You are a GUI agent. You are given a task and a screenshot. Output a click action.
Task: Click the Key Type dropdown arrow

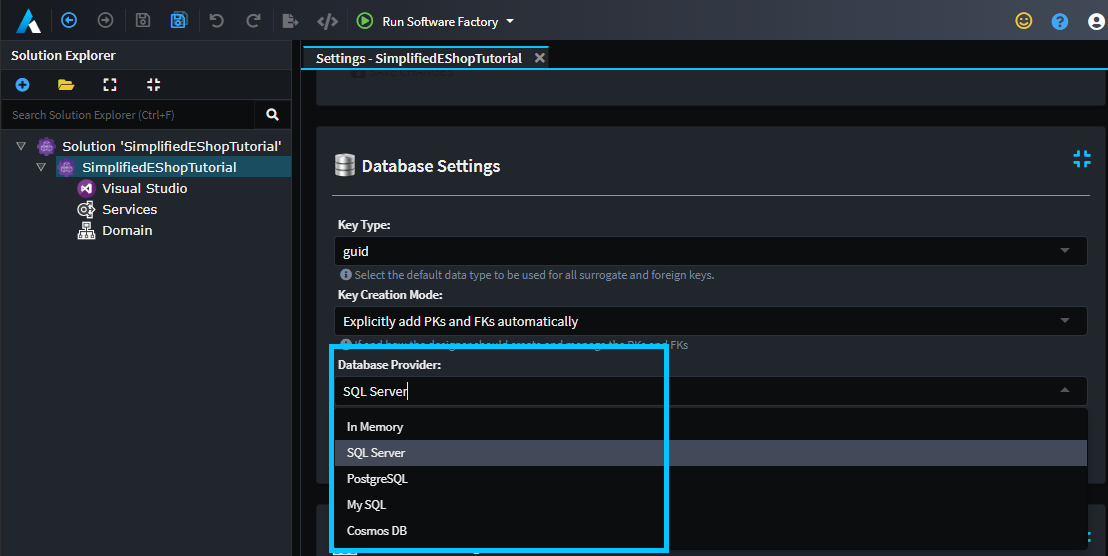(1065, 250)
